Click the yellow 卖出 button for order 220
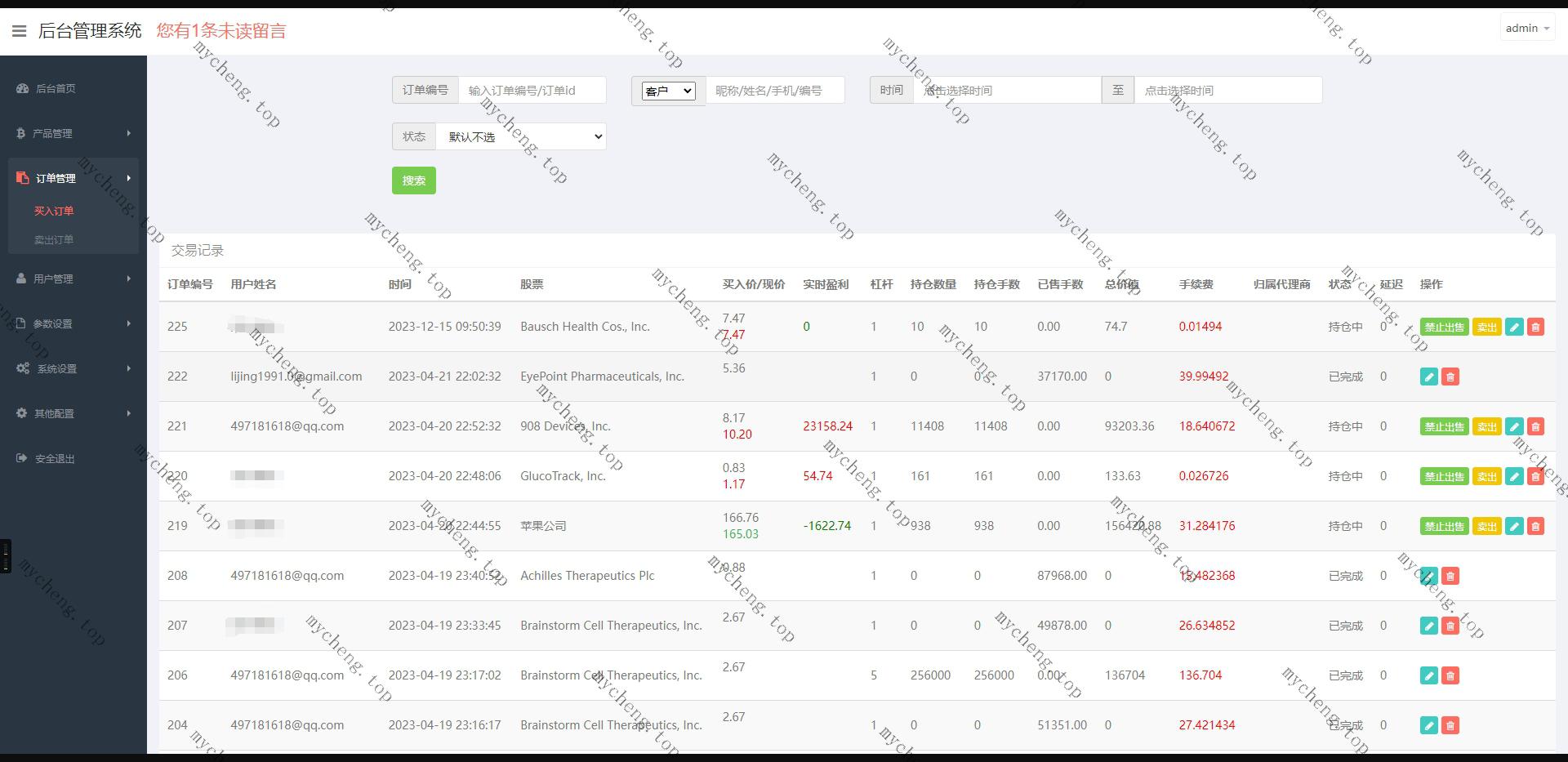The image size is (1568, 762). (x=1487, y=476)
